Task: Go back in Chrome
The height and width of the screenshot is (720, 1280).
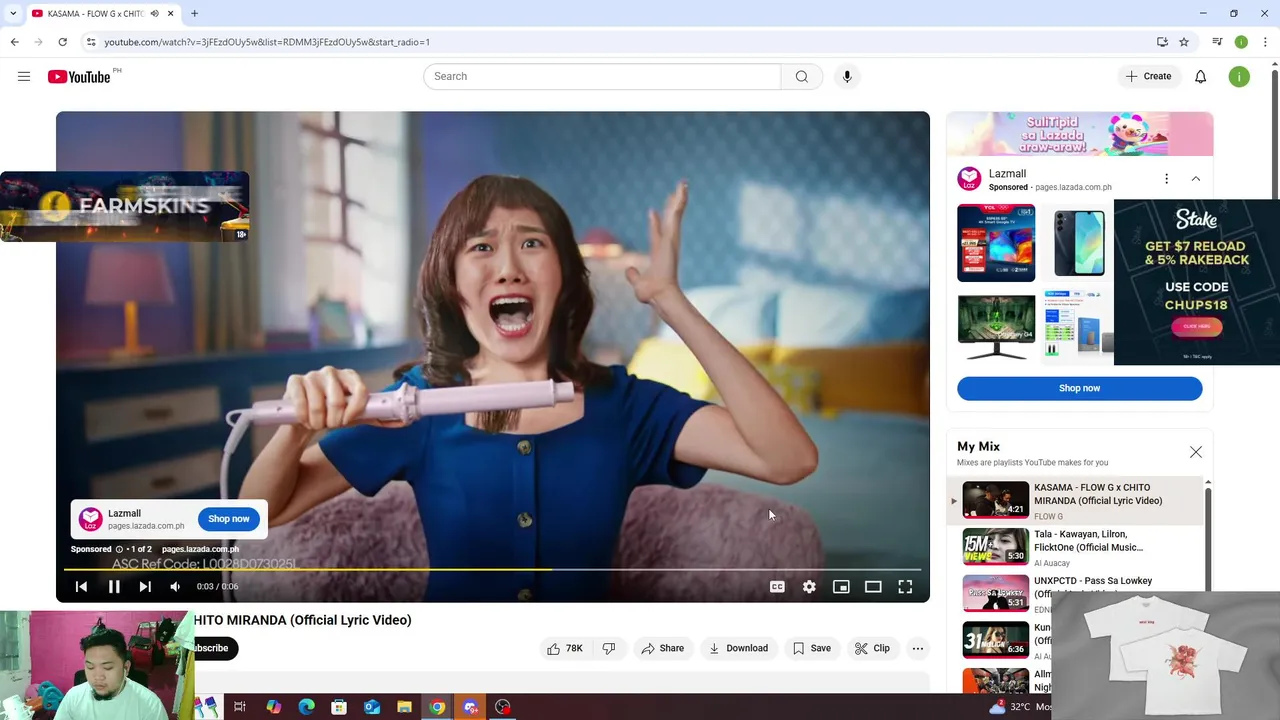Action: [x=15, y=42]
